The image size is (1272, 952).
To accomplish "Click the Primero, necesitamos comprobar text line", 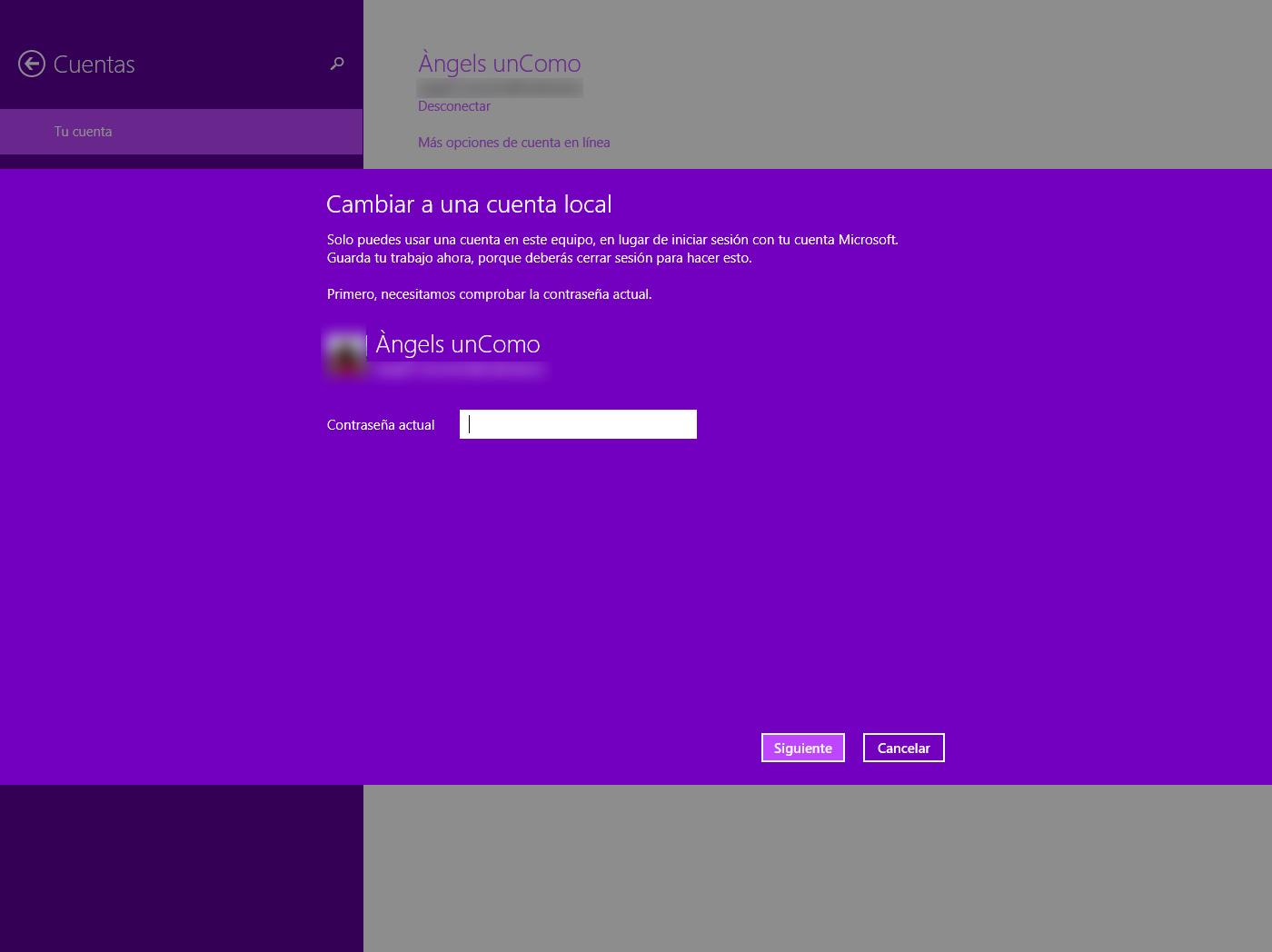I will (x=489, y=294).
